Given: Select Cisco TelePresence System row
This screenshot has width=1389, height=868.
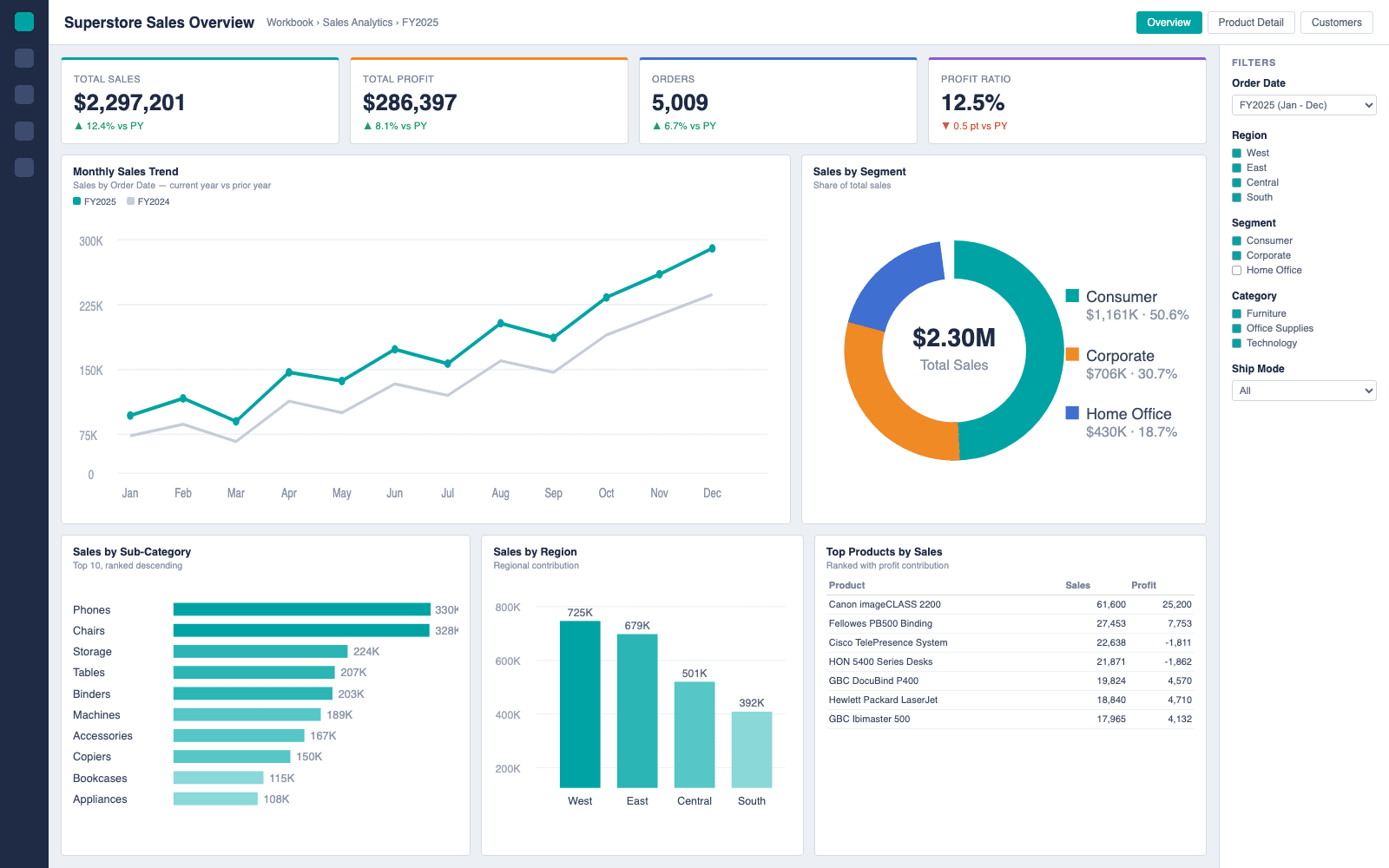Looking at the screenshot, I should click(x=1010, y=642).
